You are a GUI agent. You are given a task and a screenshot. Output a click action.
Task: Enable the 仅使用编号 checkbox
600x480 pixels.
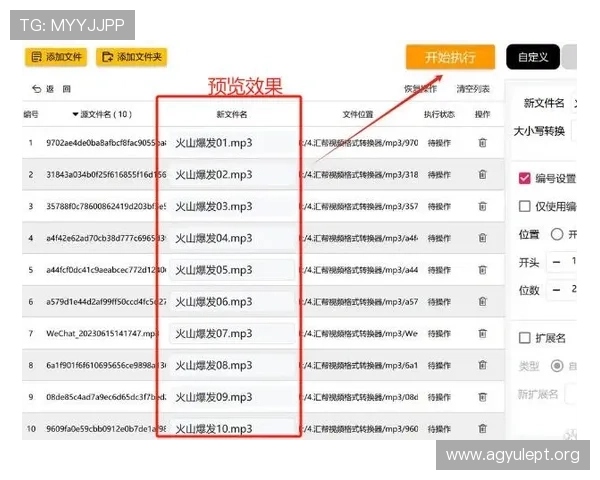(524, 206)
